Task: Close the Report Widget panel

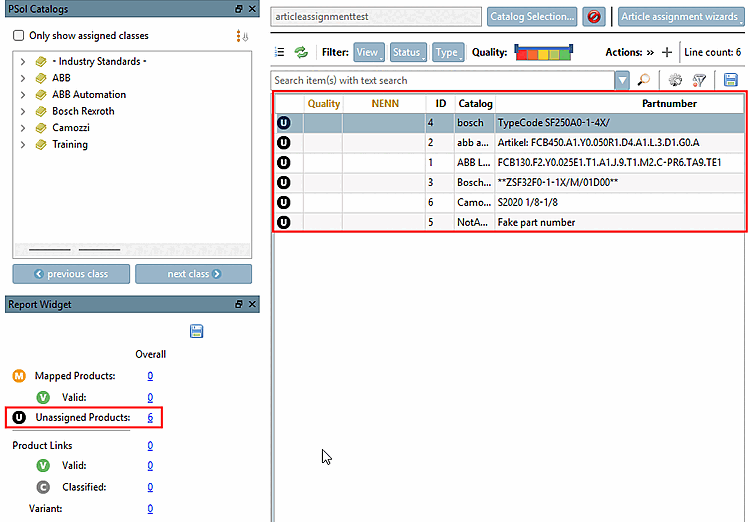Action: tap(253, 304)
